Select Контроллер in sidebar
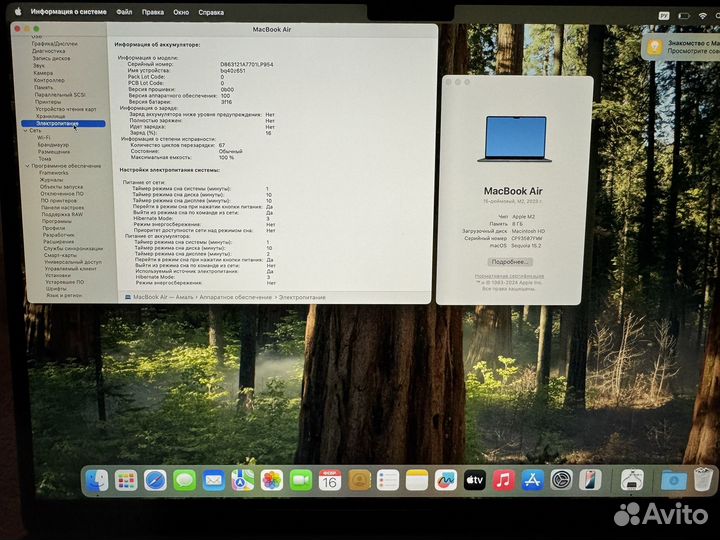 tap(49, 80)
